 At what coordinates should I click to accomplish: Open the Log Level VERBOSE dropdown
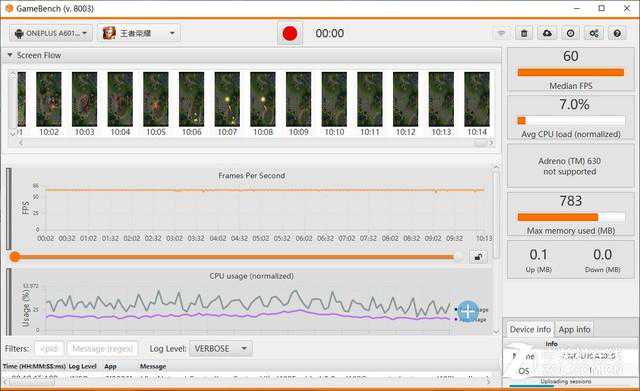point(220,349)
